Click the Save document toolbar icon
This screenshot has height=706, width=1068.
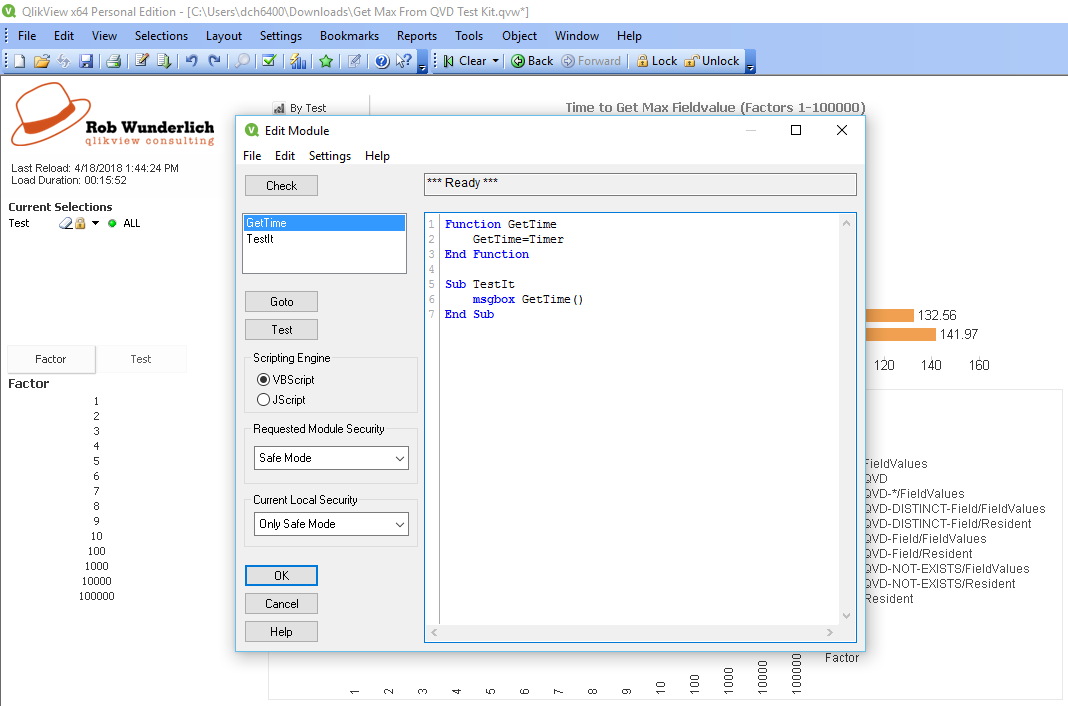(86, 61)
